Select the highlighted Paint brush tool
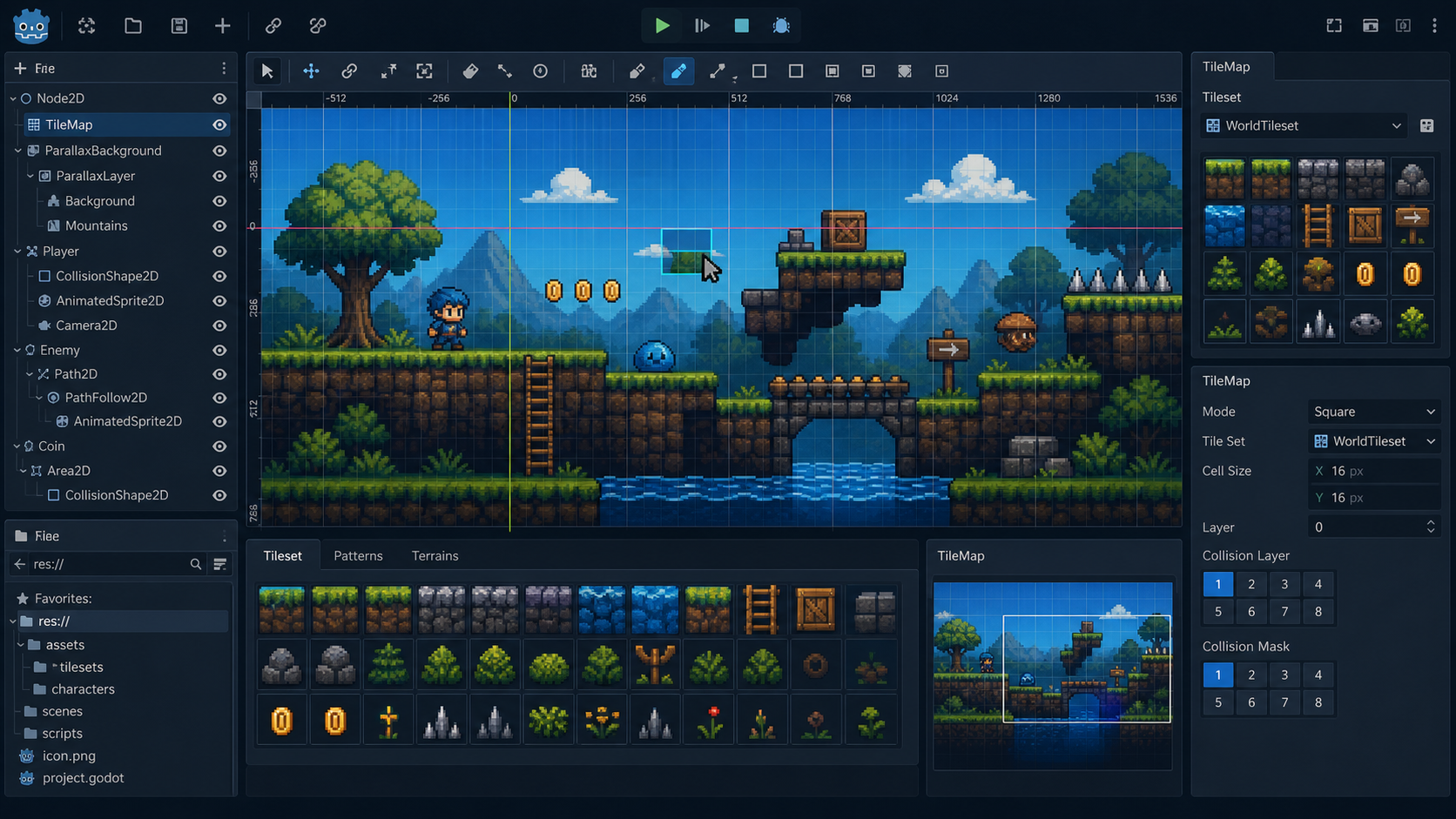This screenshot has width=1456, height=819. tap(678, 71)
